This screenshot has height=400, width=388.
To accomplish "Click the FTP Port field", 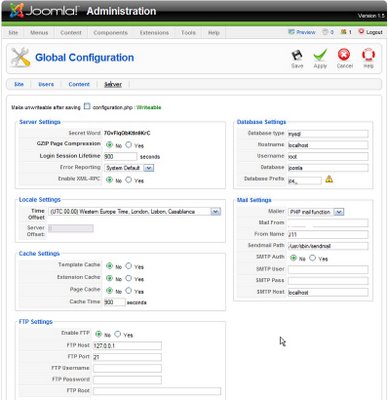I will [127, 357].
